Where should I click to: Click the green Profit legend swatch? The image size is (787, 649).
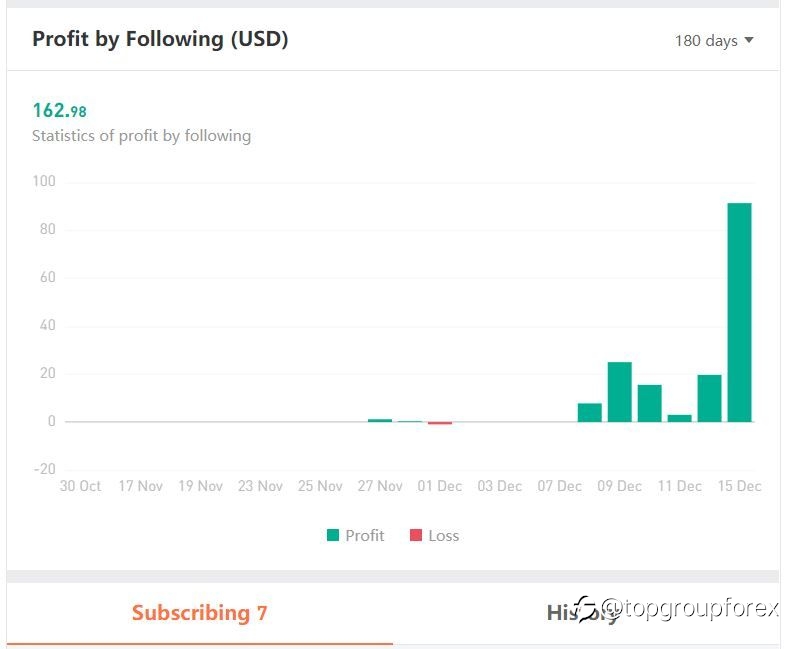(x=333, y=536)
